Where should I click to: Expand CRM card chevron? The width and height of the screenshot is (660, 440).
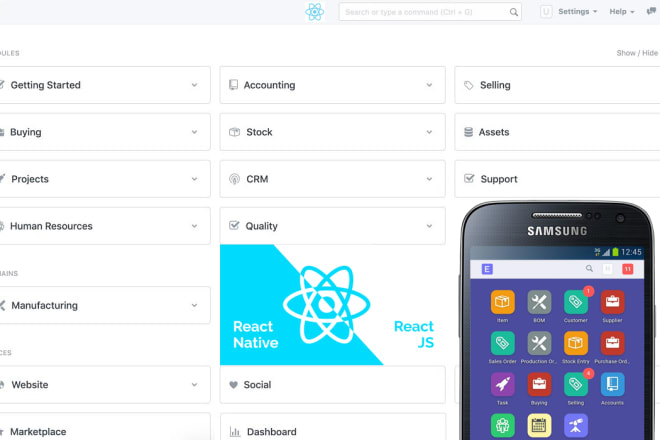click(x=429, y=179)
